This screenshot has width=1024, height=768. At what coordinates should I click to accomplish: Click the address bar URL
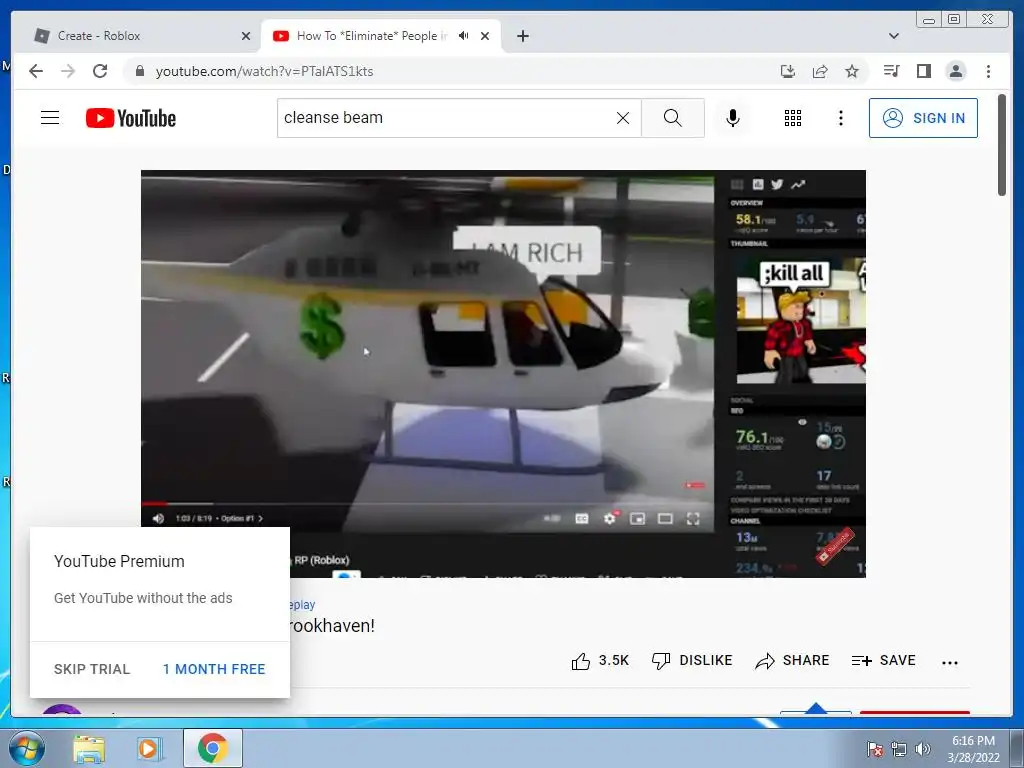click(x=264, y=71)
